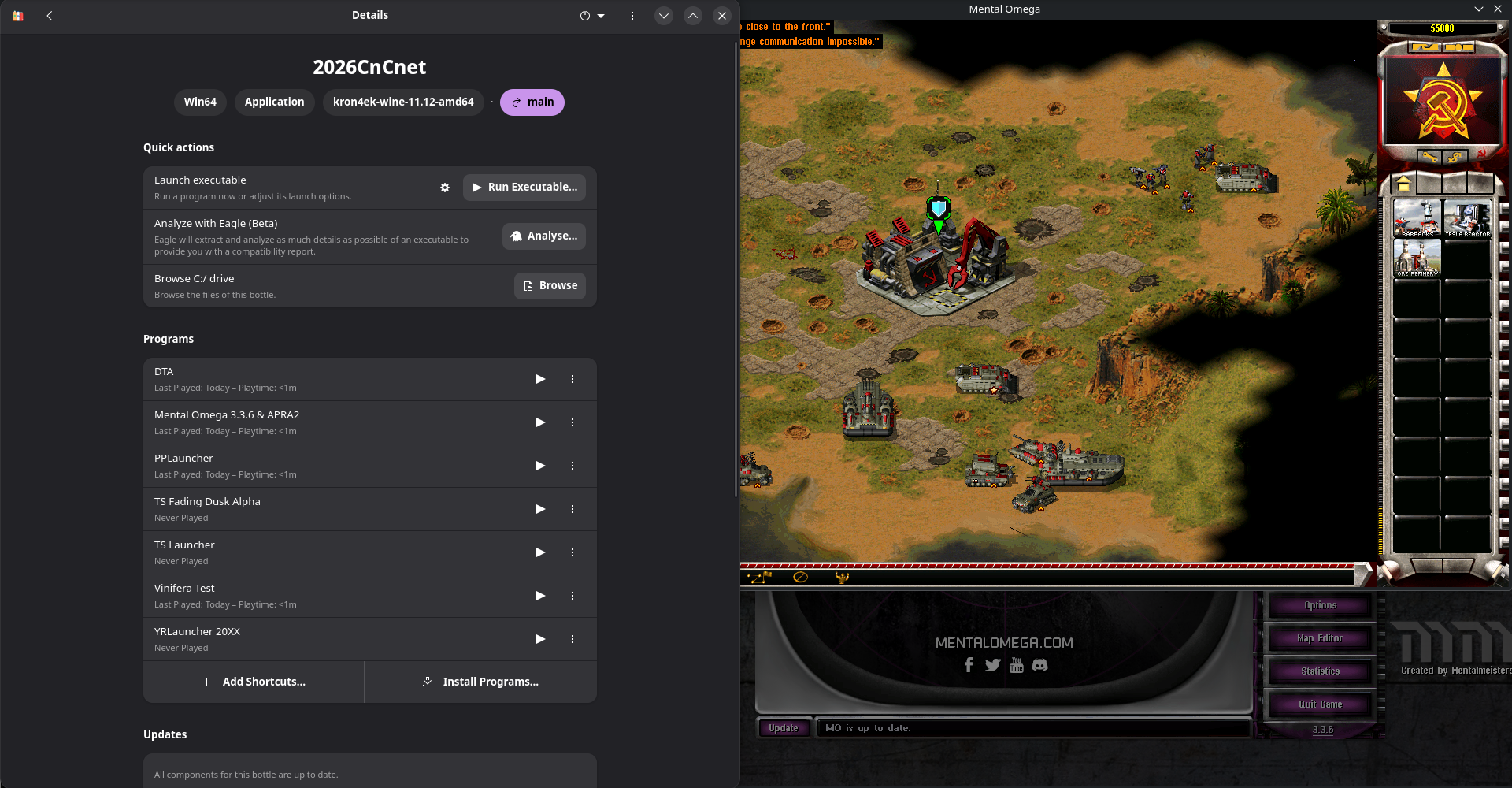Click Install Programs… under Programs
Viewport: 1512px width, 788px height.
tap(480, 682)
